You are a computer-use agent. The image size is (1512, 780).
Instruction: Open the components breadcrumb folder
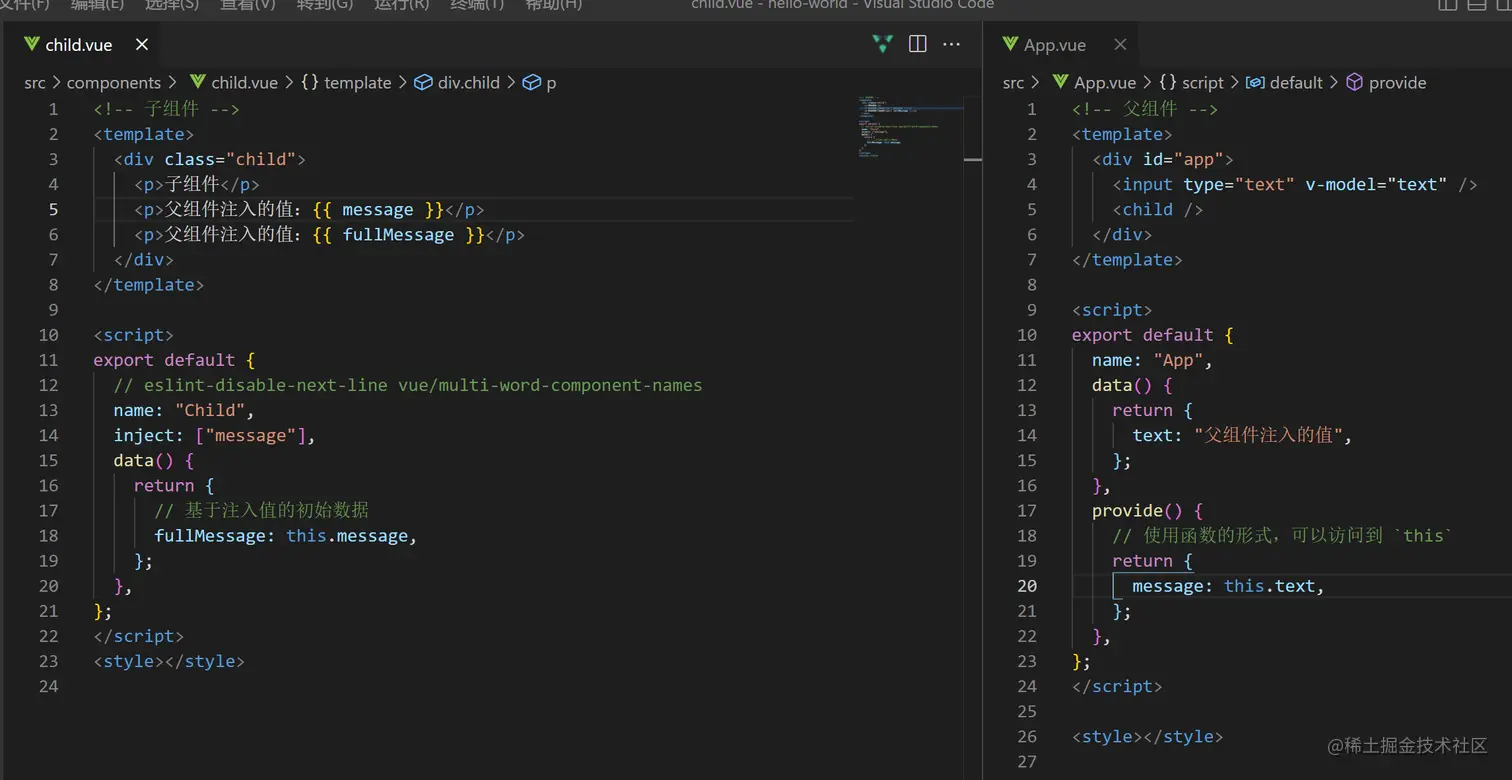114,83
